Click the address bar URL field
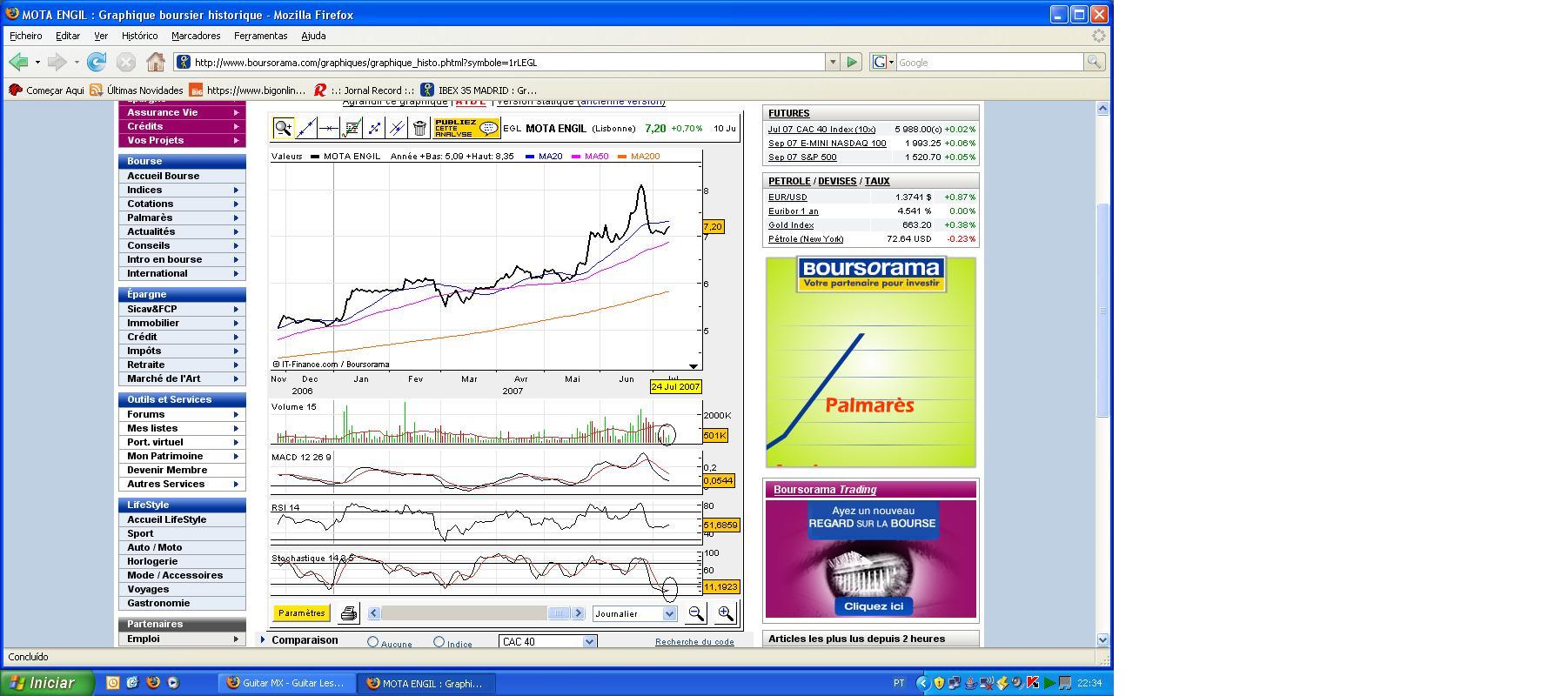Image resolution: width=1568 pixels, height=696 pixels. pyautogui.click(x=507, y=62)
